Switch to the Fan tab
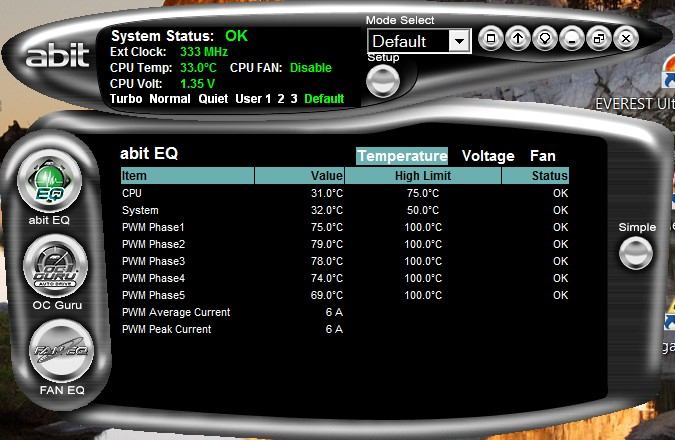675x440 pixels. tap(542, 156)
